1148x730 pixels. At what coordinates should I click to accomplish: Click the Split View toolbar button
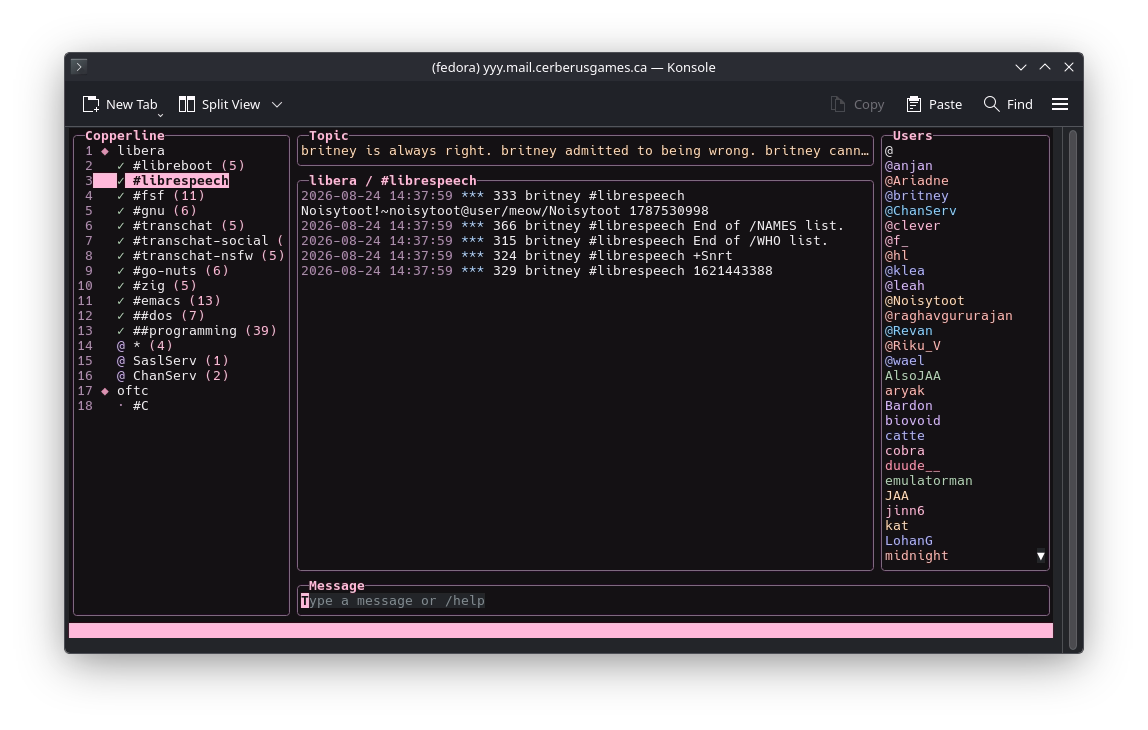click(x=220, y=105)
